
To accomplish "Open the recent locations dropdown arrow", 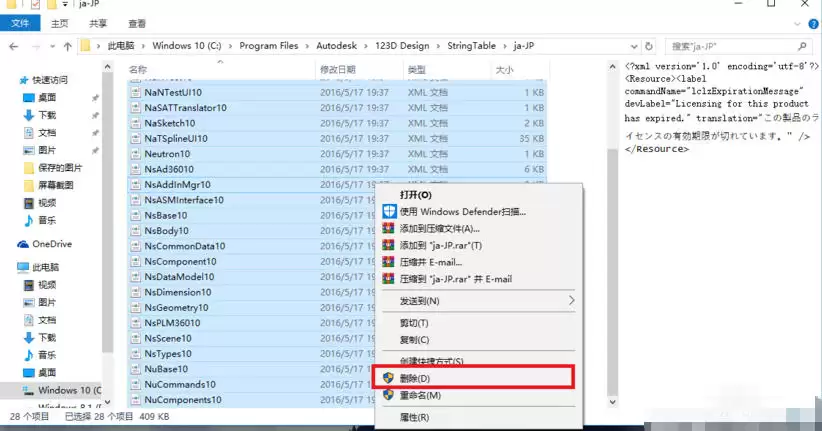I will pyautogui.click(x=52, y=47).
